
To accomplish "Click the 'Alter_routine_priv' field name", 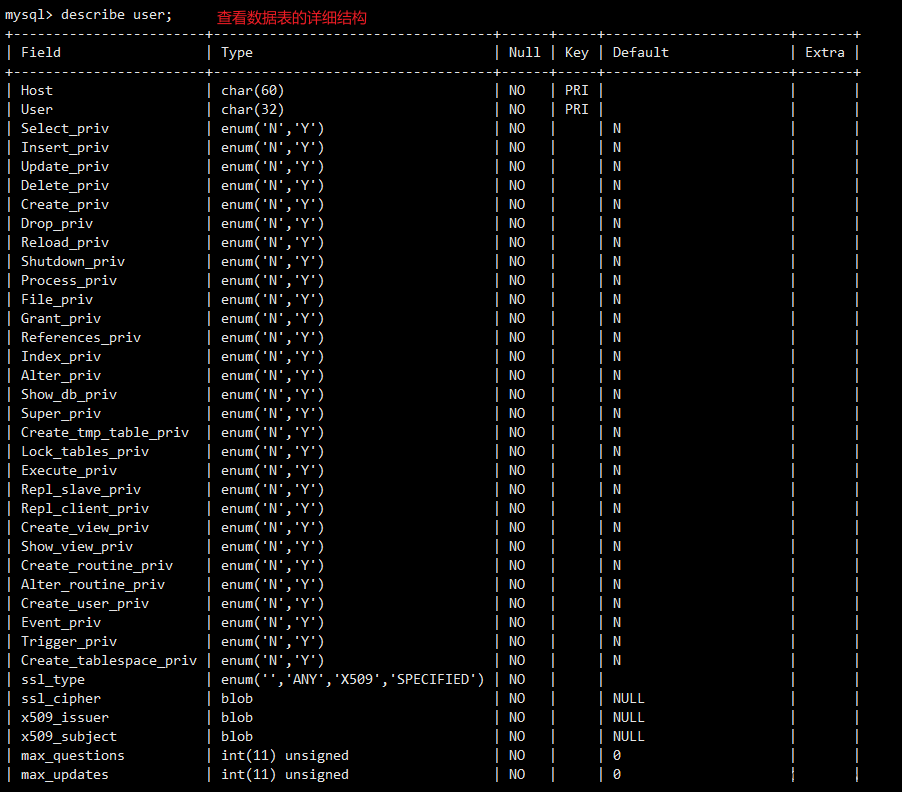I will [x=93, y=584].
